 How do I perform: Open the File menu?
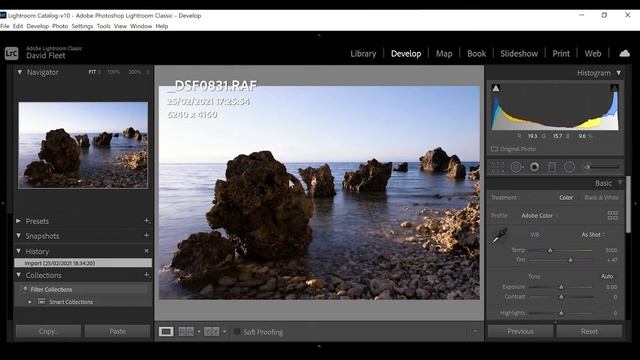click(5, 26)
